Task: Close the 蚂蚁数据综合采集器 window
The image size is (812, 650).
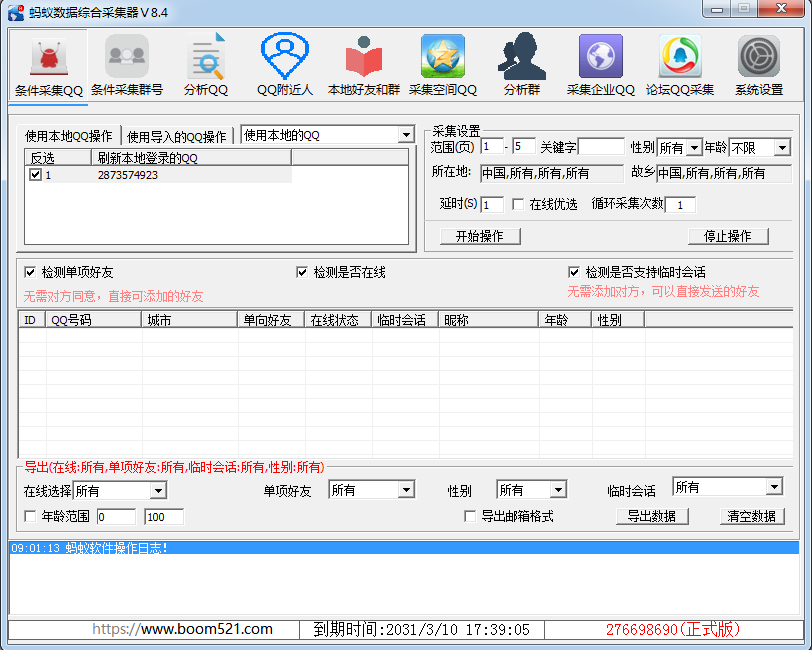Action: coord(782,9)
